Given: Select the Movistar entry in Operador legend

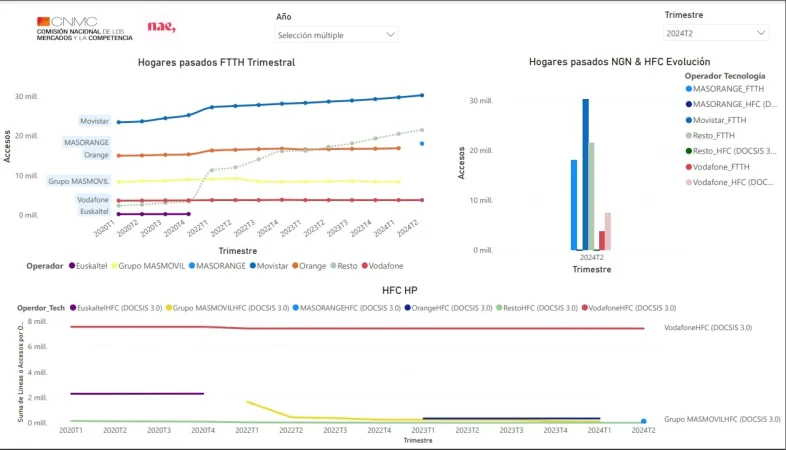Looking at the screenshot, I should pos(256,266).
